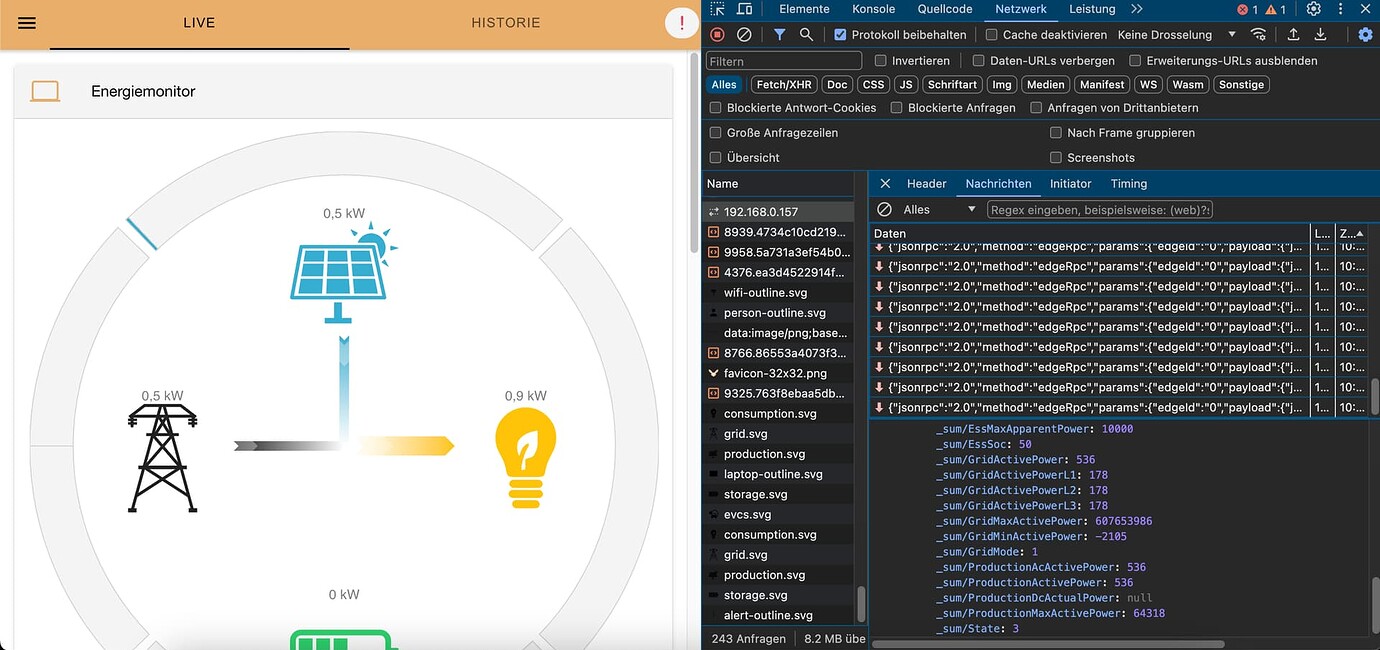This screenshot has width=1380, height=650.
Task: Open the hamburger navigation menu
Action: coord(27,23)
